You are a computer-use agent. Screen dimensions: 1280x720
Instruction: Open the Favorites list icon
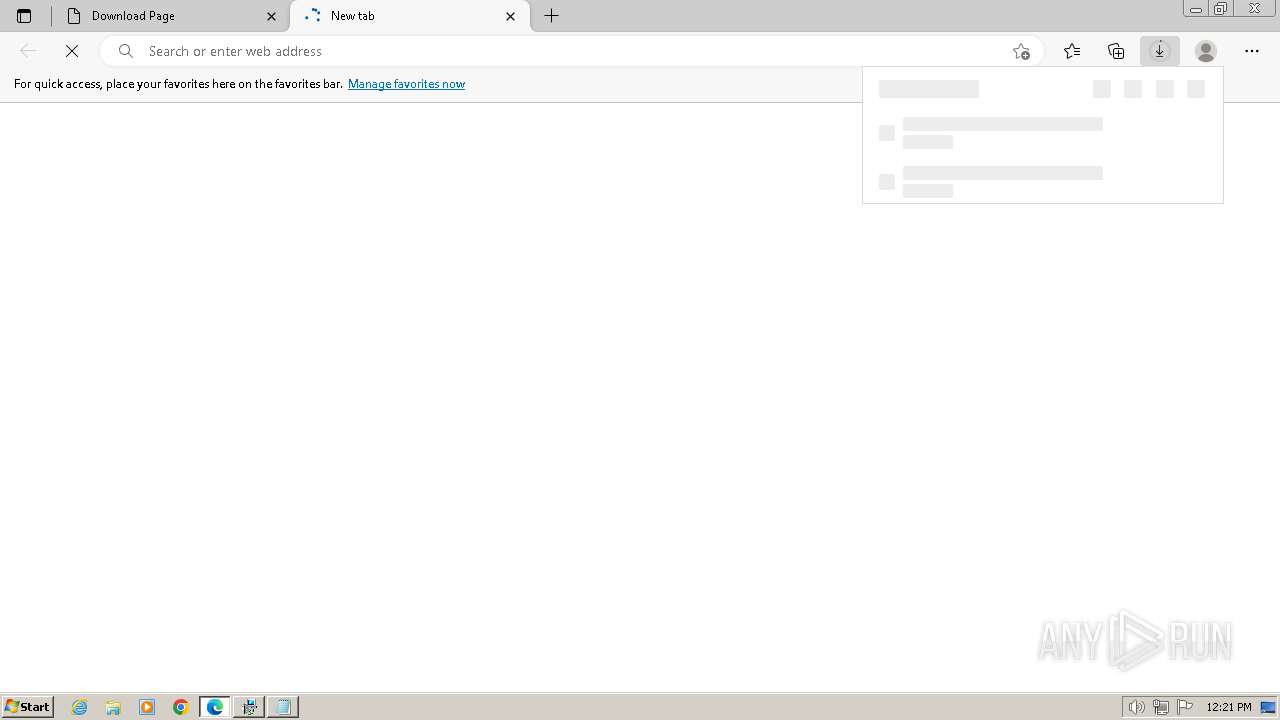click(1072, 51)
